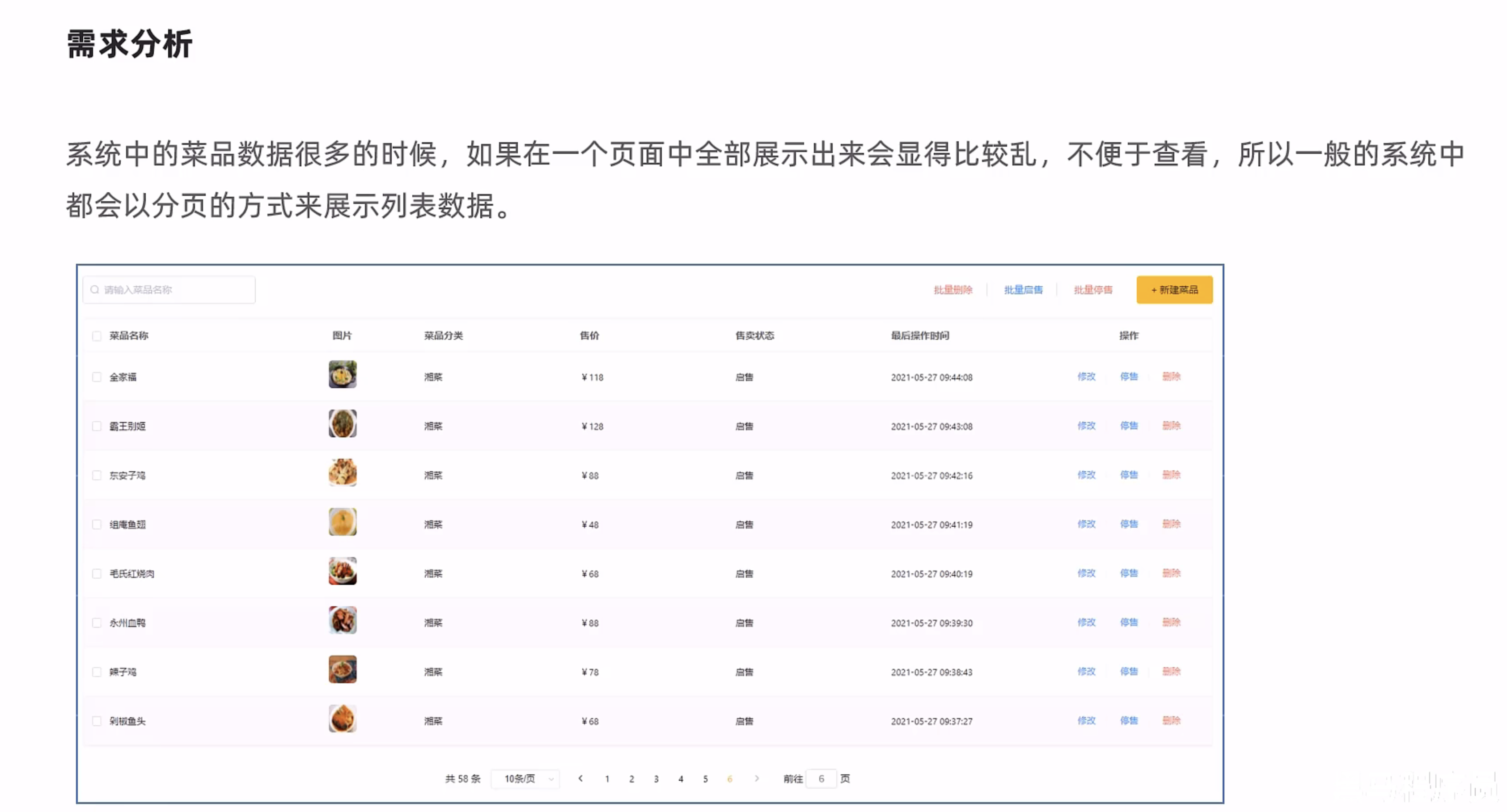Go to next page arrow
The height and width of the screenshot is (812, 1507).
pyautogui.click(x=757, y=778)
